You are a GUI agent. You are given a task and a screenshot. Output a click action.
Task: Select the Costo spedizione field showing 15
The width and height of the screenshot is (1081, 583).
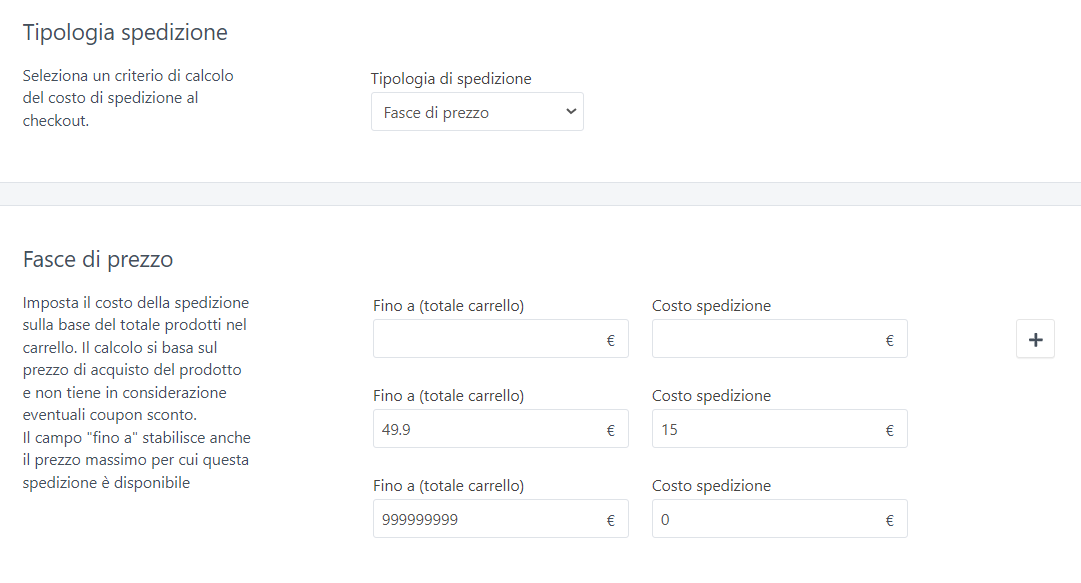click(765, 430)
